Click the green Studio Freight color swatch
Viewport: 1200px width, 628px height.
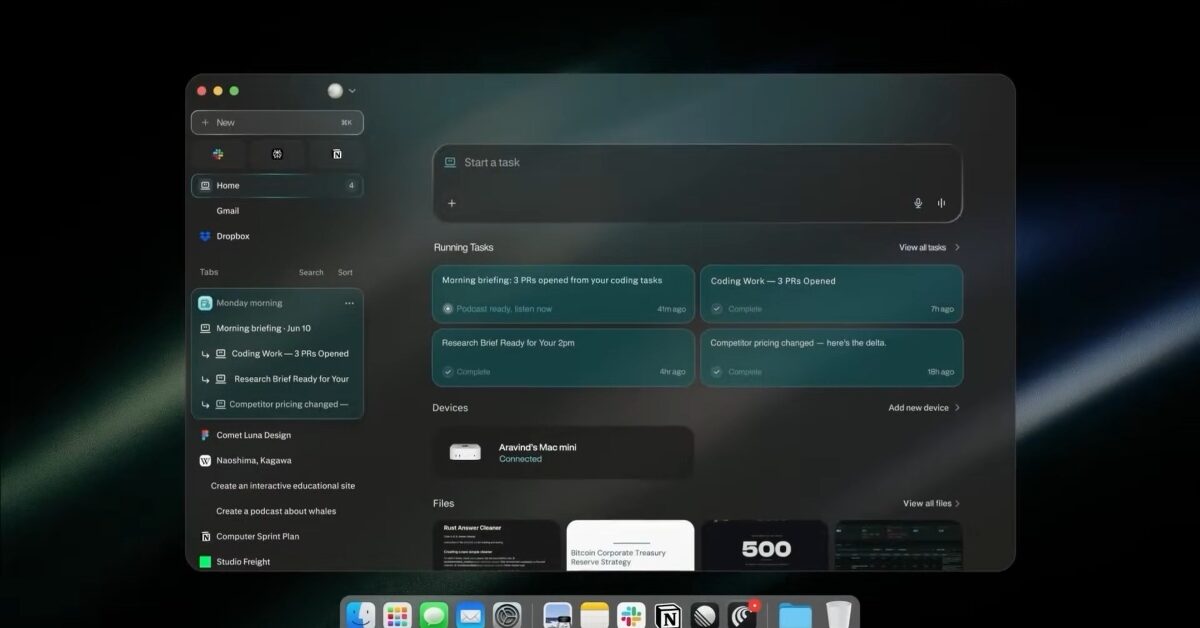click(205, 561)
